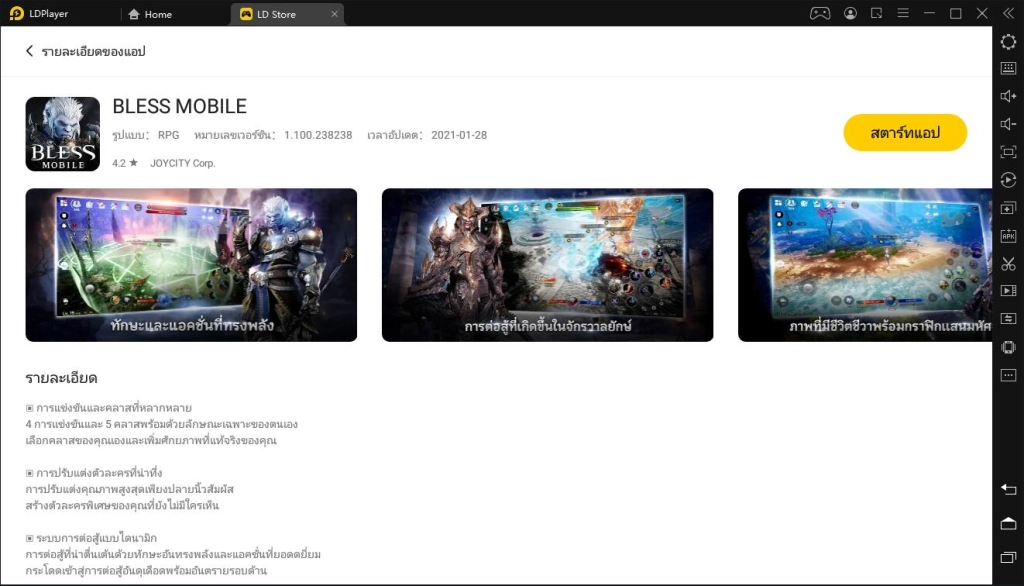Maximize the LDPlayer window

(x=955, y=13)
